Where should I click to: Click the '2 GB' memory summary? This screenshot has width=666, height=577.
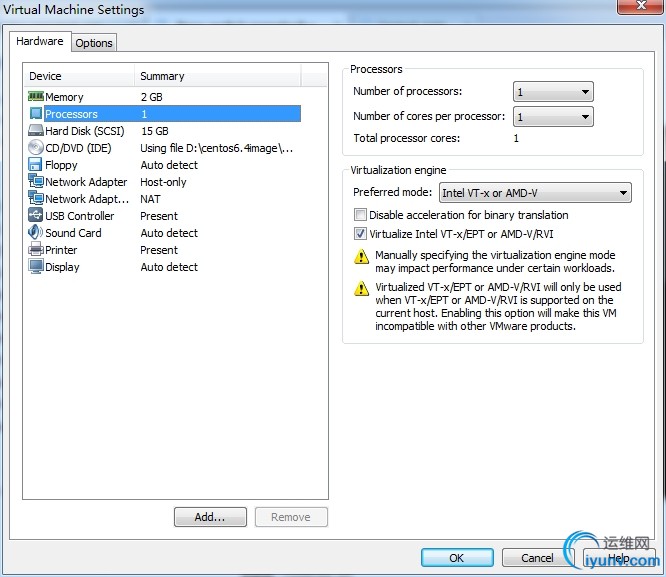[152, 97]
